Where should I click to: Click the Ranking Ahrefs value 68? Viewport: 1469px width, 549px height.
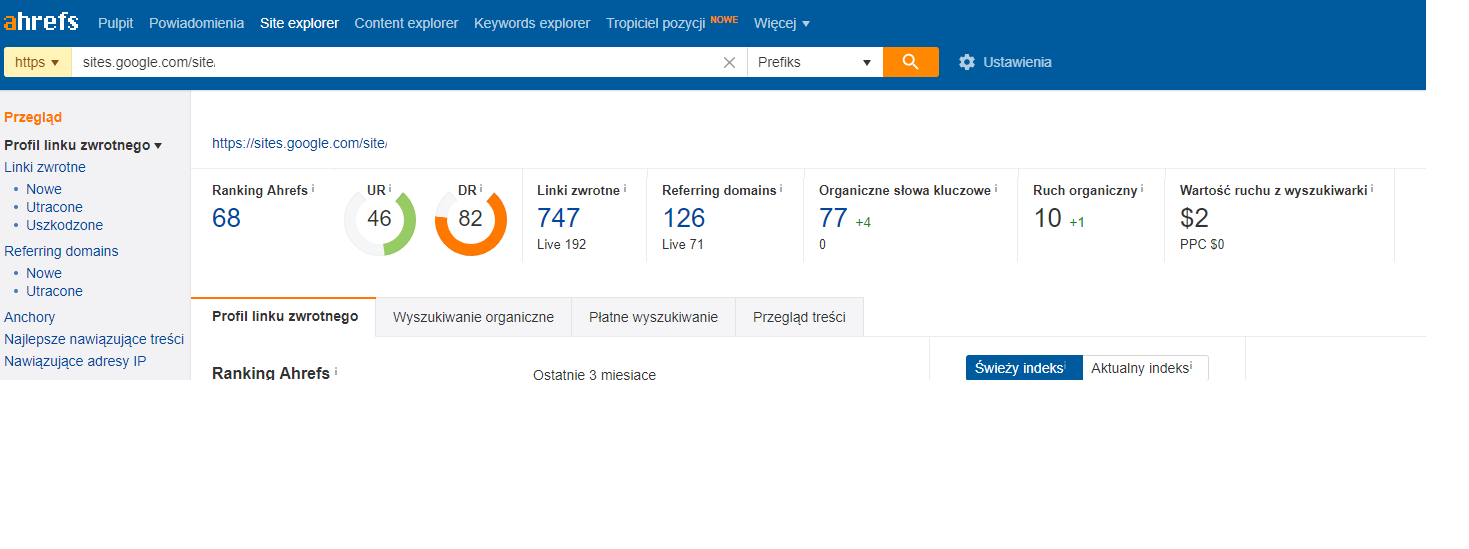click(226, 218)
